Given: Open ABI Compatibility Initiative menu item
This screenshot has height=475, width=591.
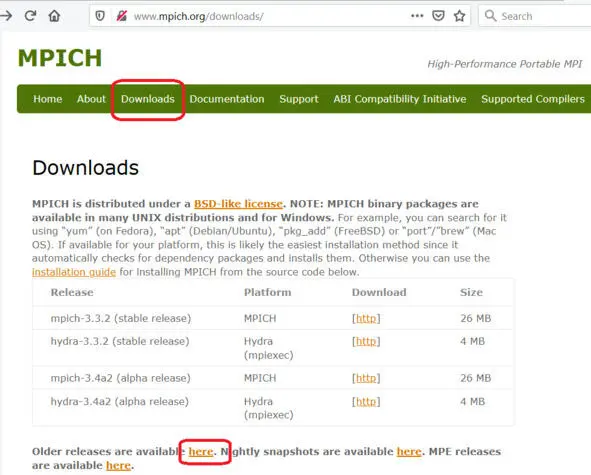Looking at the screenshot, I should [x=400, y=99].
